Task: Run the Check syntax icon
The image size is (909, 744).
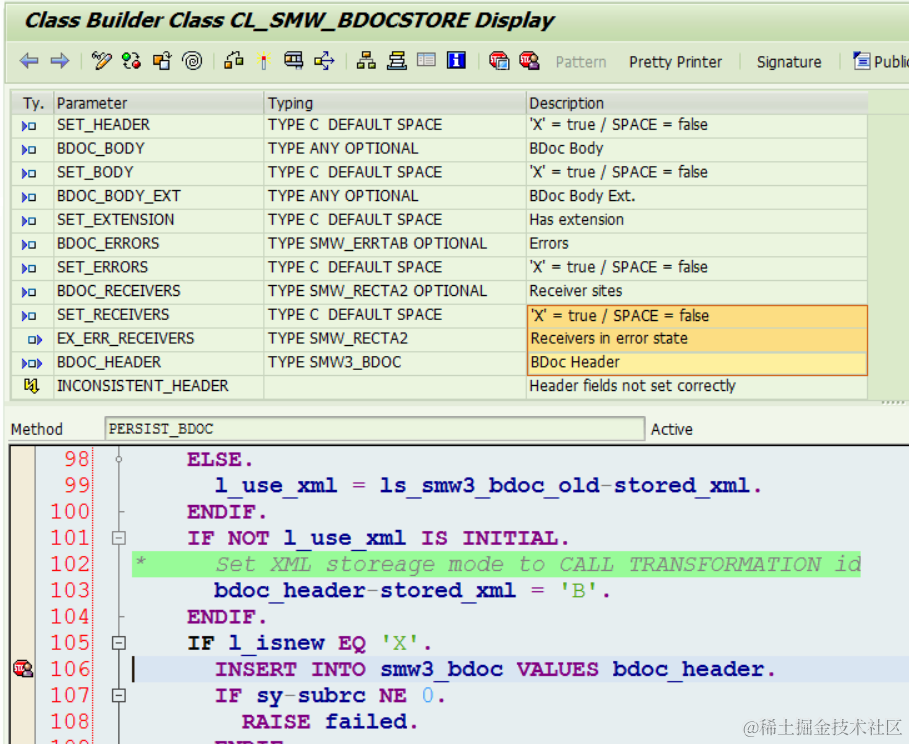Action: click(234, 60)
